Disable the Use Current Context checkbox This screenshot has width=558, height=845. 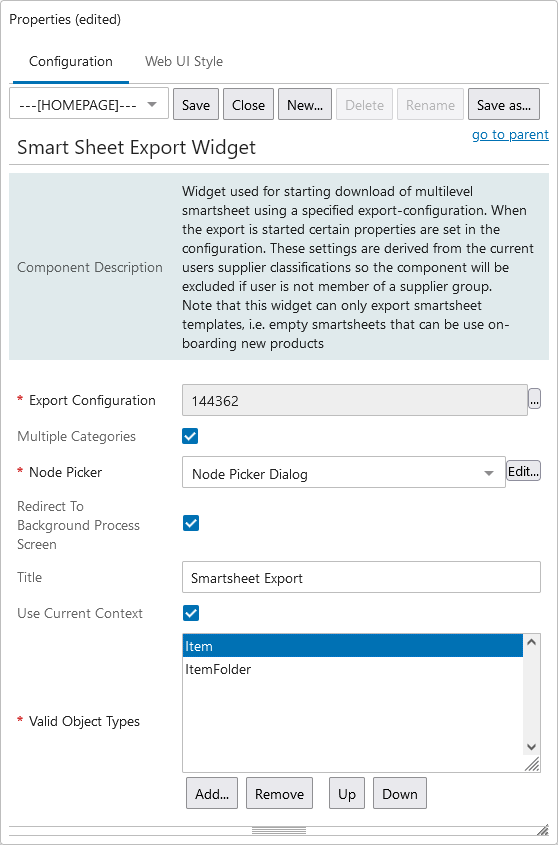191,613
